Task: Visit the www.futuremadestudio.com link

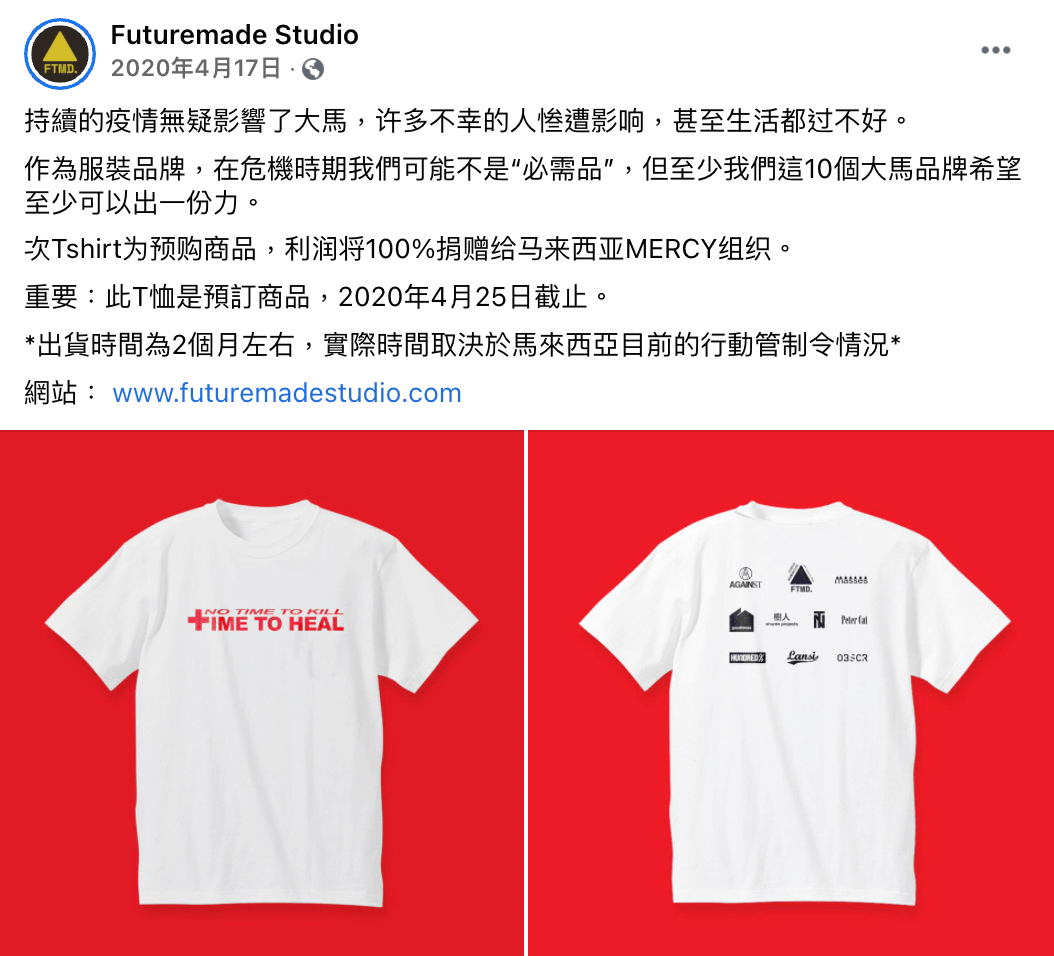Action: (287, 393)
